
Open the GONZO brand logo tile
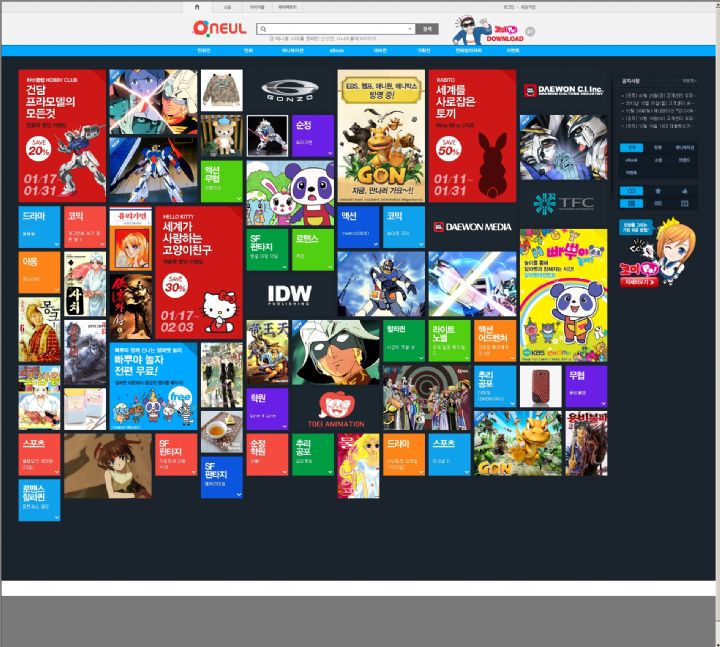point(290,90)
